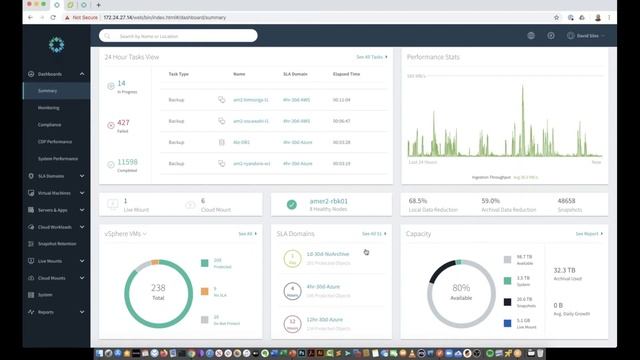
Task: Go back with the browser back arrow
Action: pyautogui.click(x=30, y=18)
